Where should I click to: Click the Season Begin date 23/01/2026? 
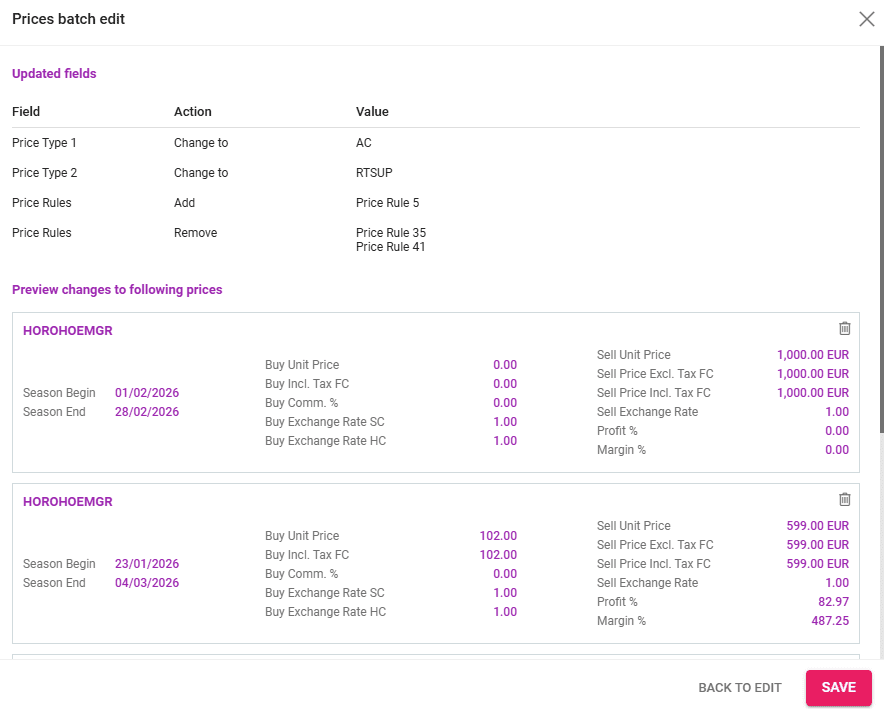pos(146,563)
